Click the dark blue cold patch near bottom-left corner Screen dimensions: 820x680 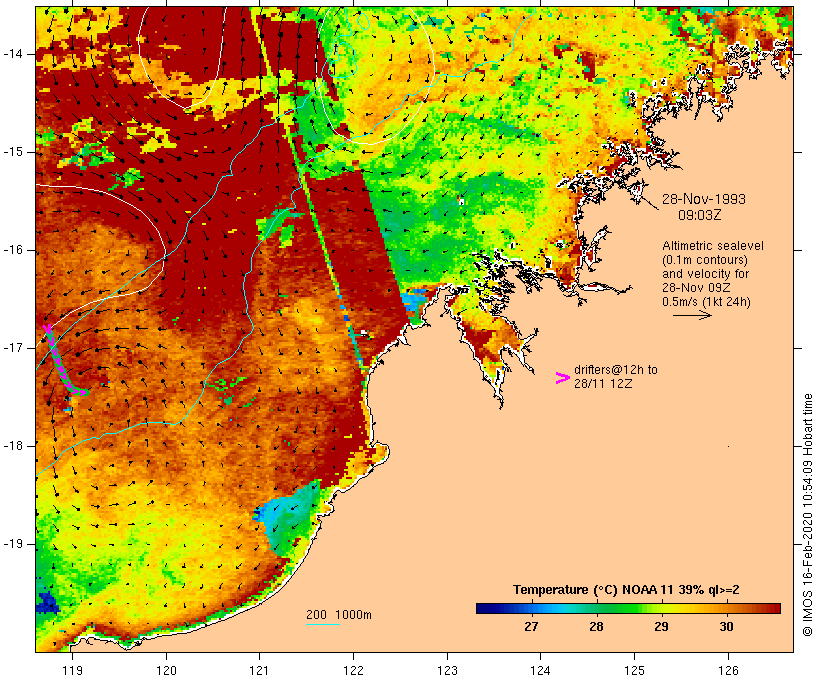pos(47,602)
